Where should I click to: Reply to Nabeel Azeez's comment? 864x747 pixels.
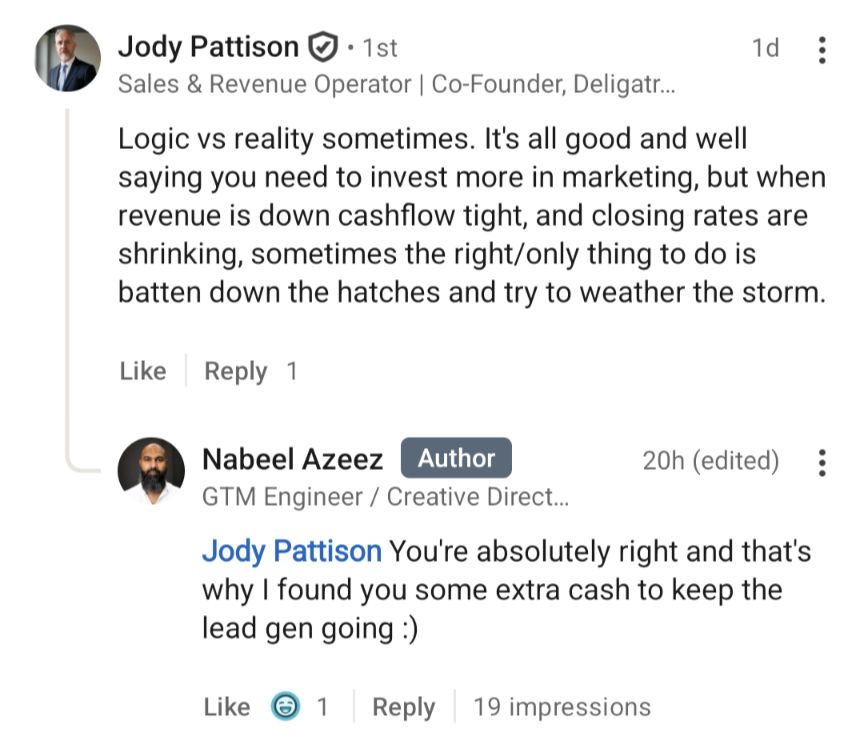pyautogui.click(x=404, y=707)
